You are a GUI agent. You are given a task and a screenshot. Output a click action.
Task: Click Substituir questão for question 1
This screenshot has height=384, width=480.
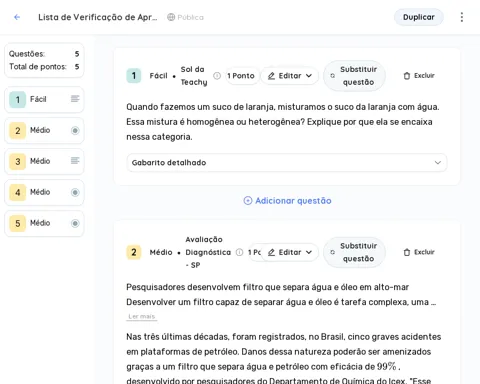354,76
